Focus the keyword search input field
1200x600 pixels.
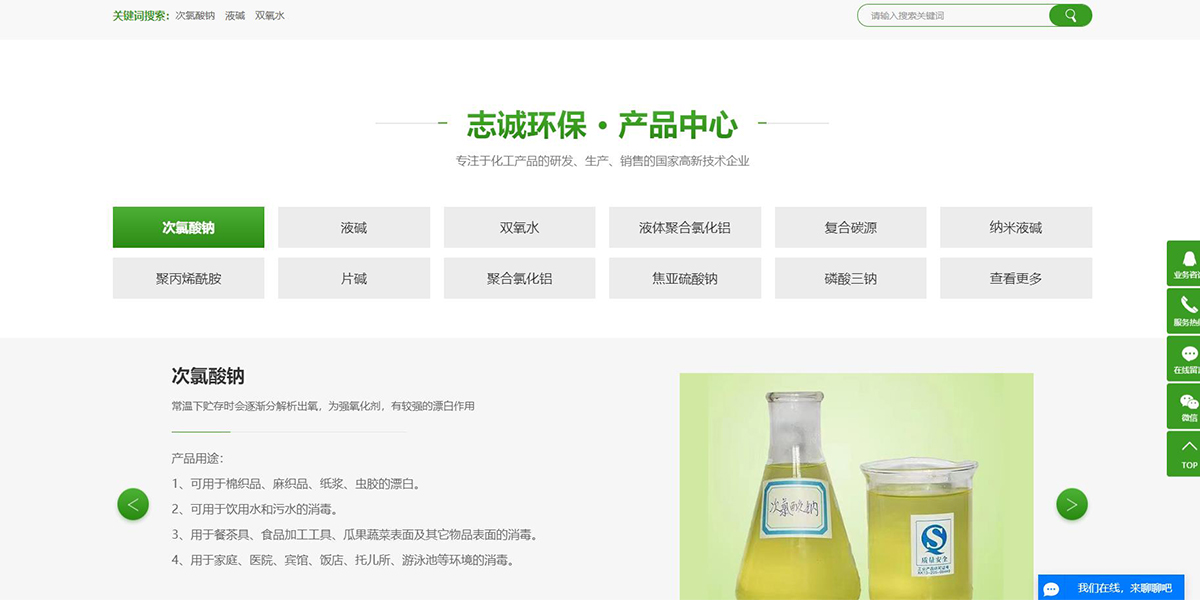pos(950,15)
